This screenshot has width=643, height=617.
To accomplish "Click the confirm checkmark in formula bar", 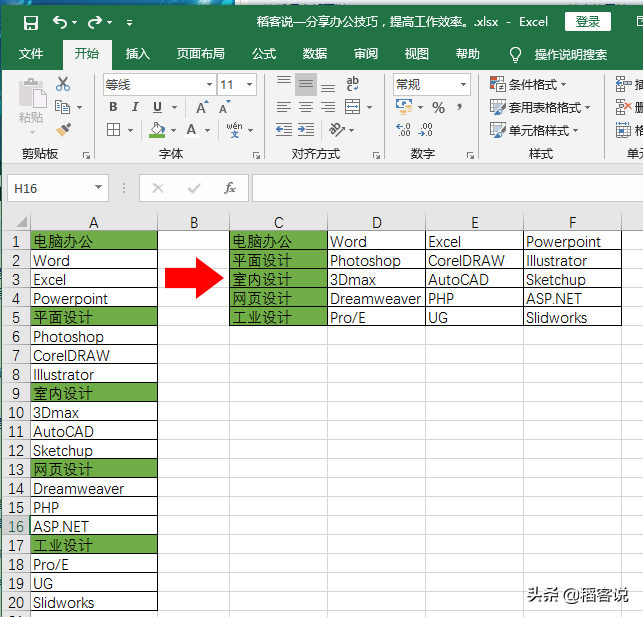I will point(194,188).
